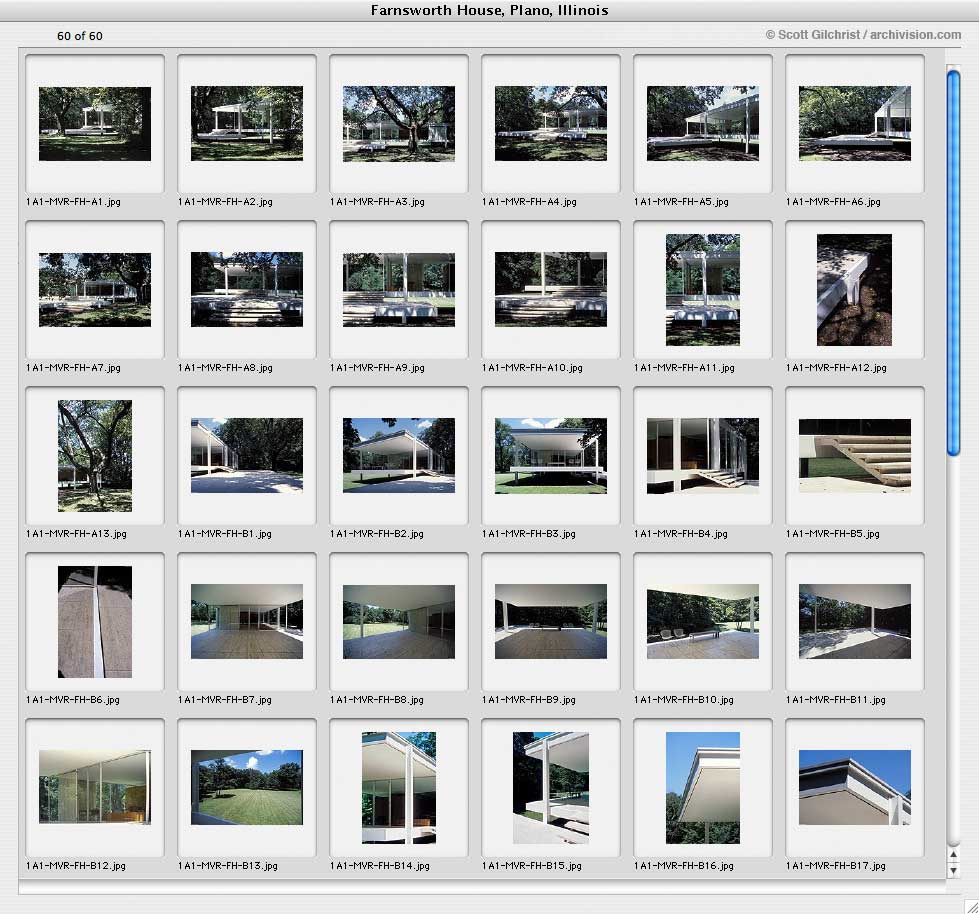
Task: Select thumbnail 1A1-MVR-FH-B4.jpg
Action: pos(703,456)
